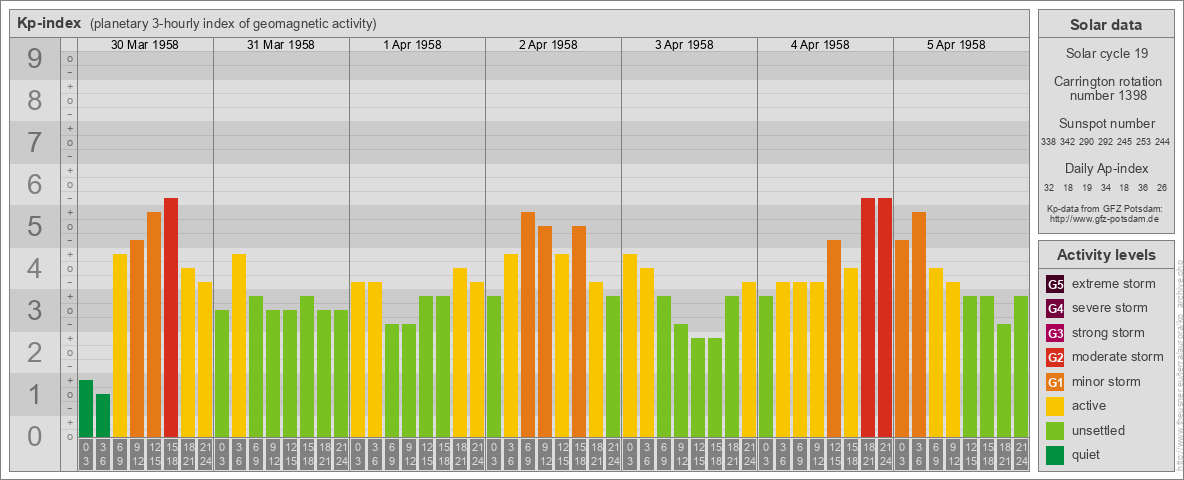
Task: Click the '21 24' time label under 5 Apr 1958
Action: 1021,454
